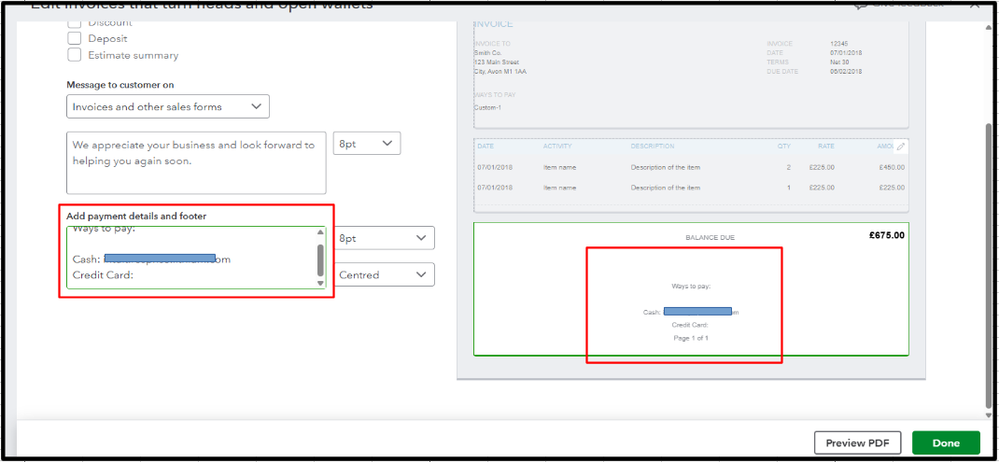Click the footer textbox scrollbar thumb
Image resolution: width=999 pixels, height=462 pixels.
click(x=320, y=260)
